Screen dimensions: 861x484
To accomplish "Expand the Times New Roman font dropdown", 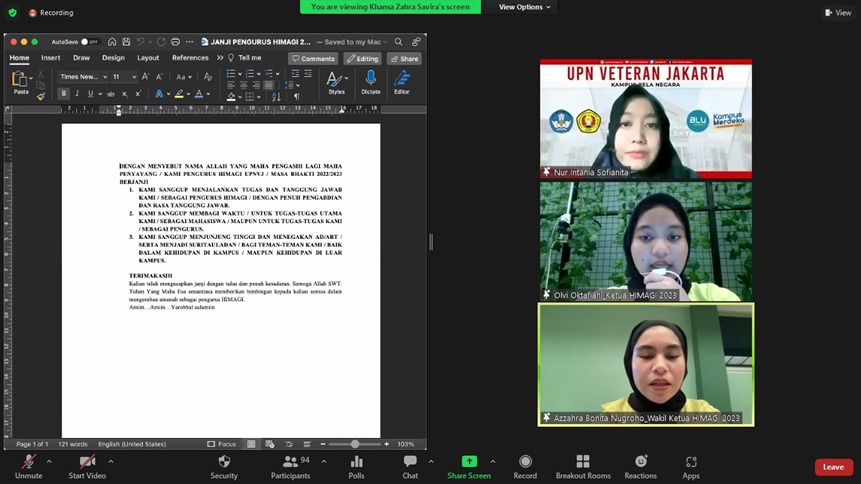I will coord(104,77).
